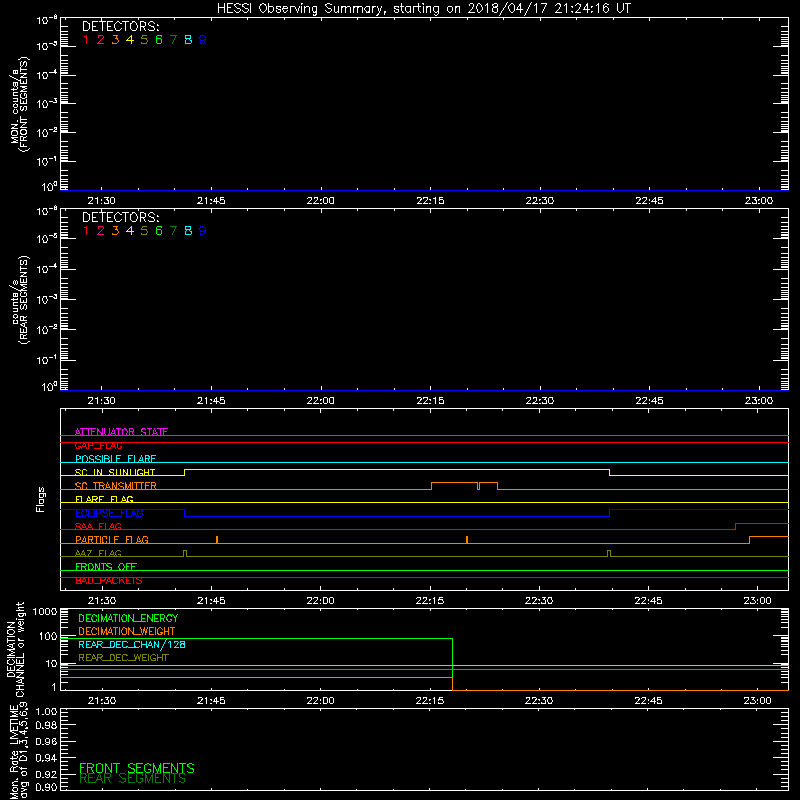This screenshot has height=800, width=800.
Task: Select the DECIMATION_WEIGHT legend label
Action: click(127, 632)
